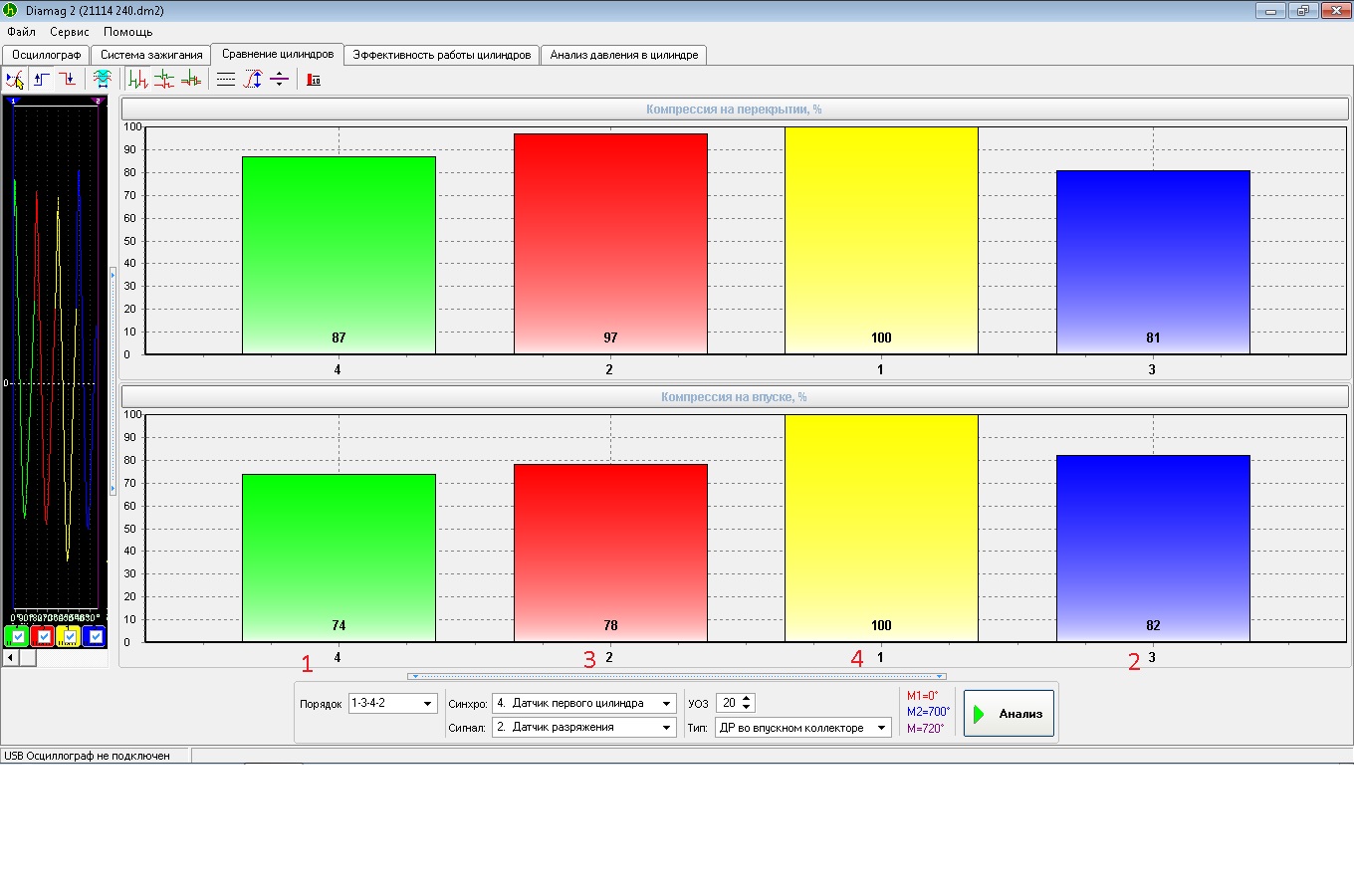Click status text USB Осциллограф не подключен
The image size is (1354, 896).
tap(88, 756)
